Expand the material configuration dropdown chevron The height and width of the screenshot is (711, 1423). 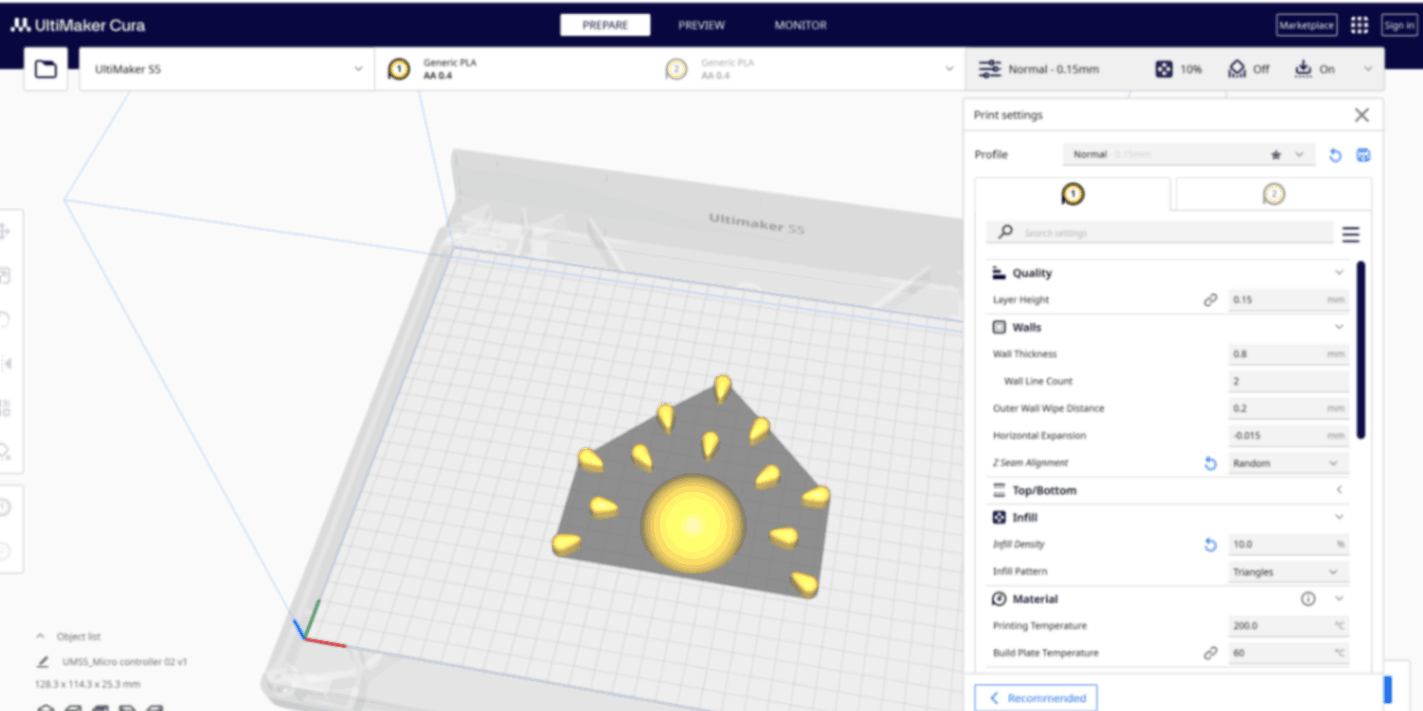pos(949,69)
